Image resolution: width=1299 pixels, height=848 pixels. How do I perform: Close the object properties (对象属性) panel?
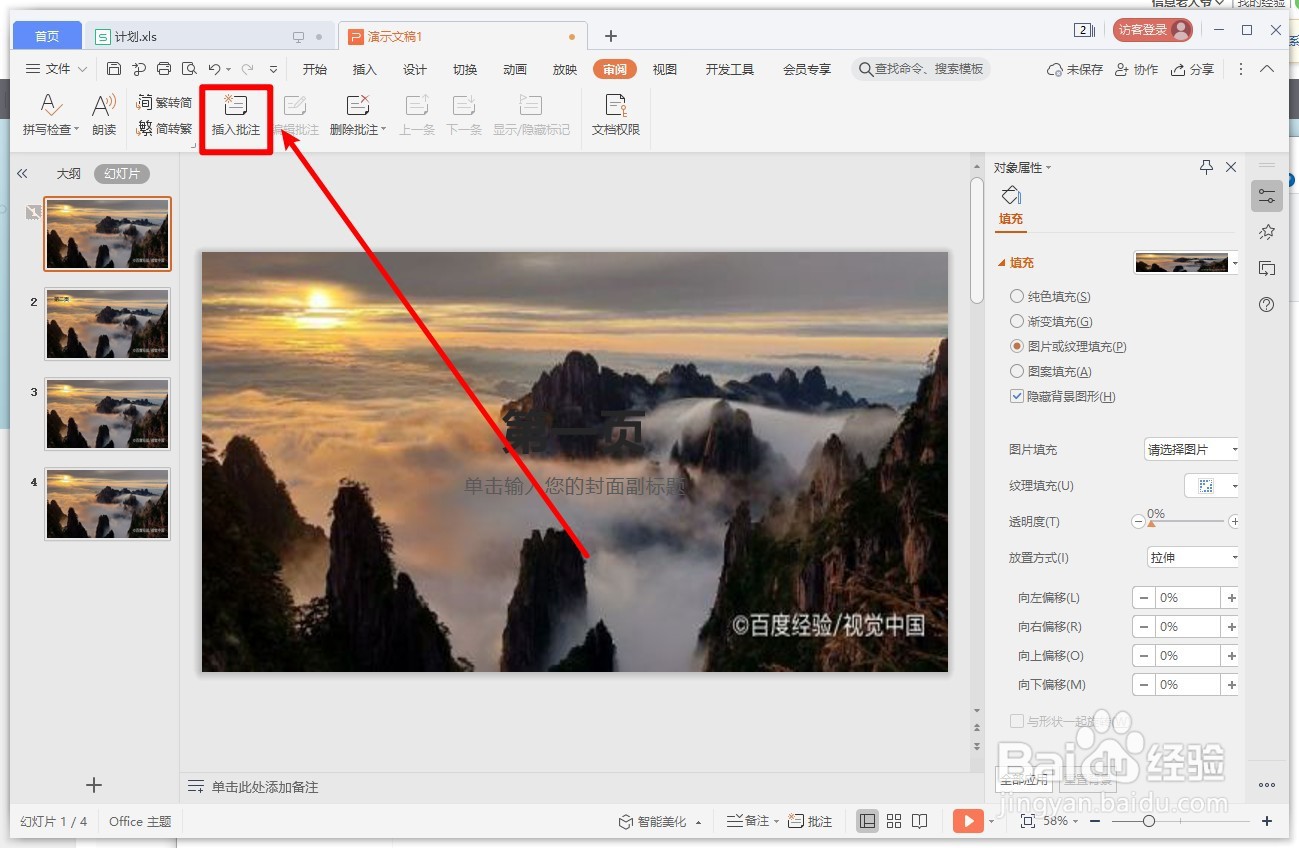coord(1231,167)
